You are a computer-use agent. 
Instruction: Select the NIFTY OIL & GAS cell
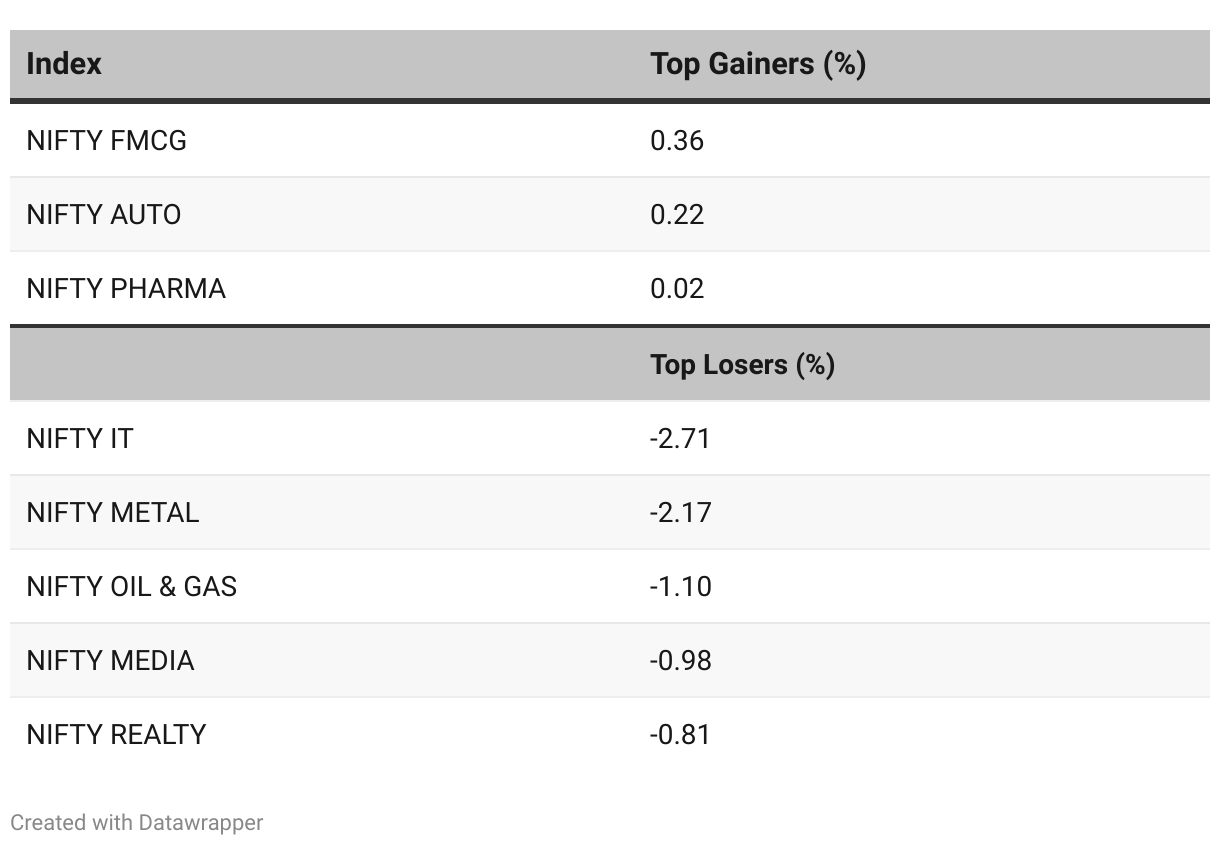coord(131,587)
